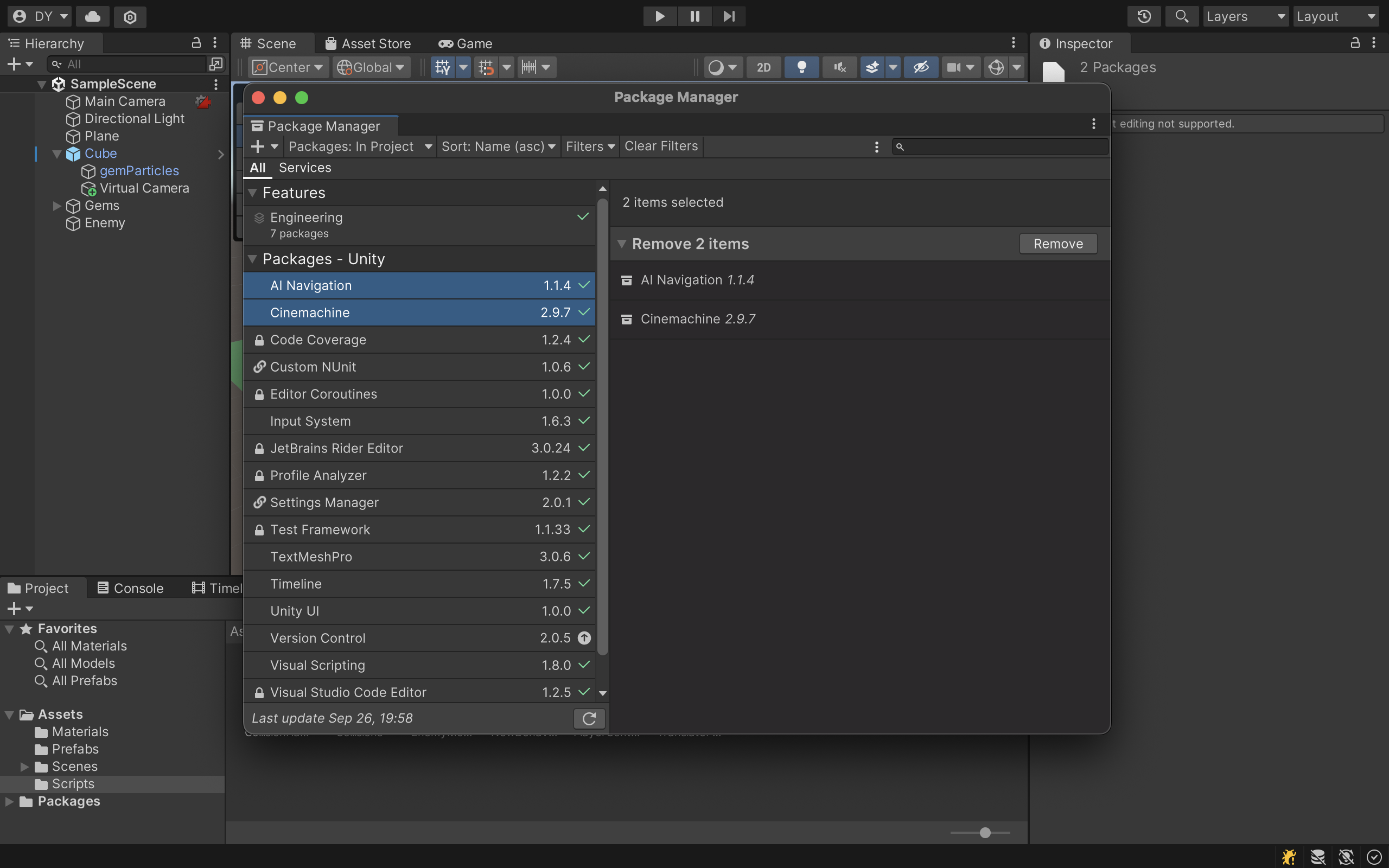Lock the Hierarchy panel
The image size is (1389, 868).
coord(196,43)
